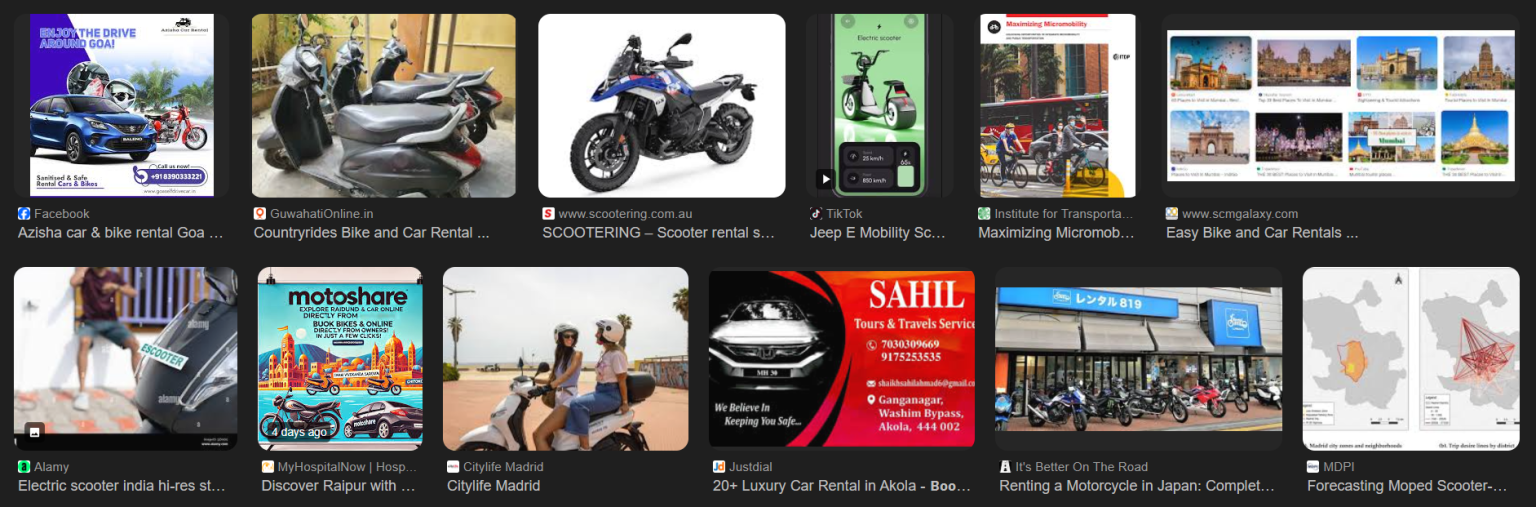The image size is (1536, 507).
Task: Click the scootering.com.au site favicon
Action: click(x=548, y=214)
